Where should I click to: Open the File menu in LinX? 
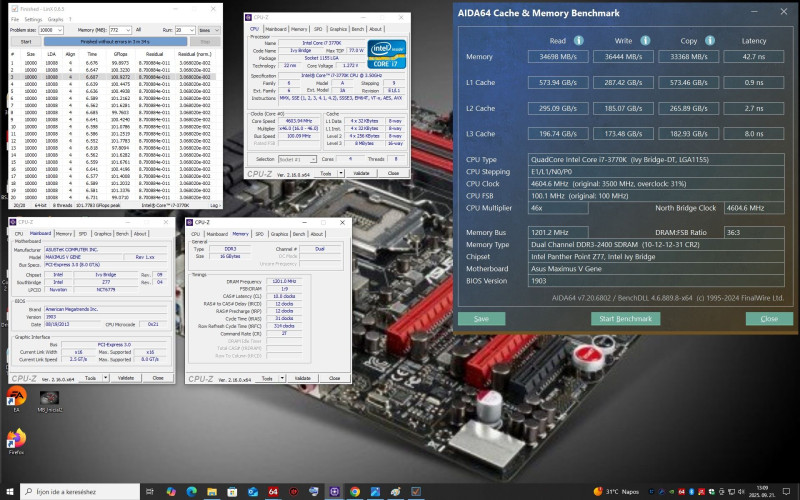coord(15,19)
